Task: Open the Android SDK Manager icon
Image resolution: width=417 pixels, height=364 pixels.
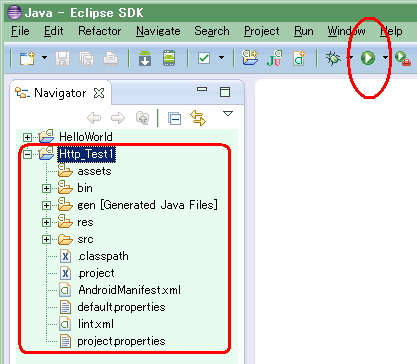Action: coord(145,58)
